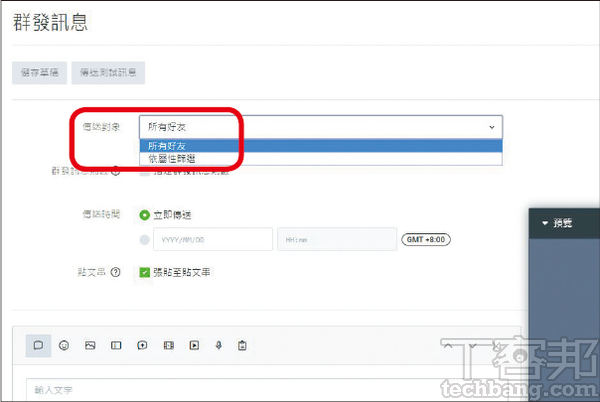Click the 儲存草稿 button
This screenshot has height=402, width=600.
39,73
